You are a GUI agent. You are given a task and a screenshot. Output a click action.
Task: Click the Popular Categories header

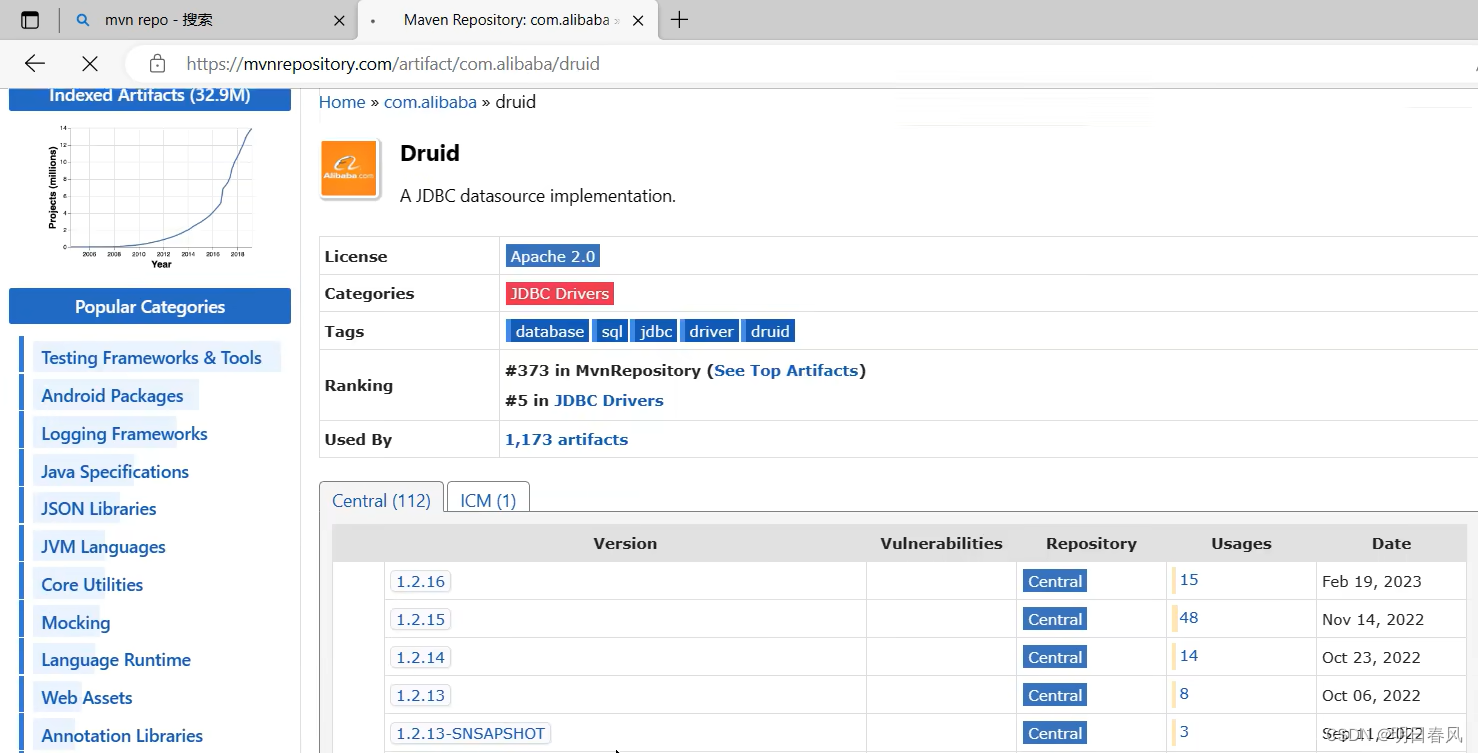[x=150, y=307]
